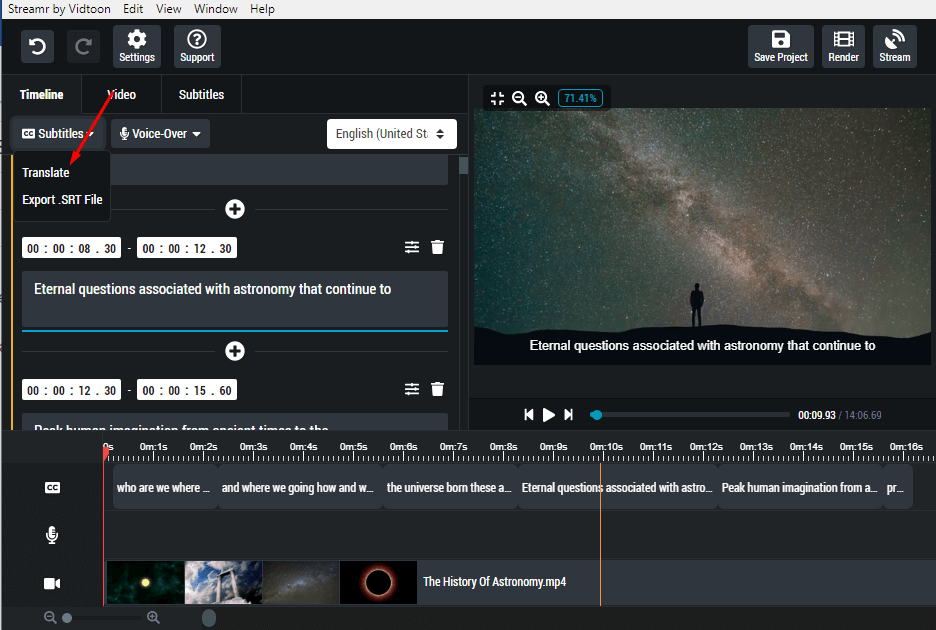The image size is (936, 630).
Task: Click the video preview image
Action: tap(702, 236)
